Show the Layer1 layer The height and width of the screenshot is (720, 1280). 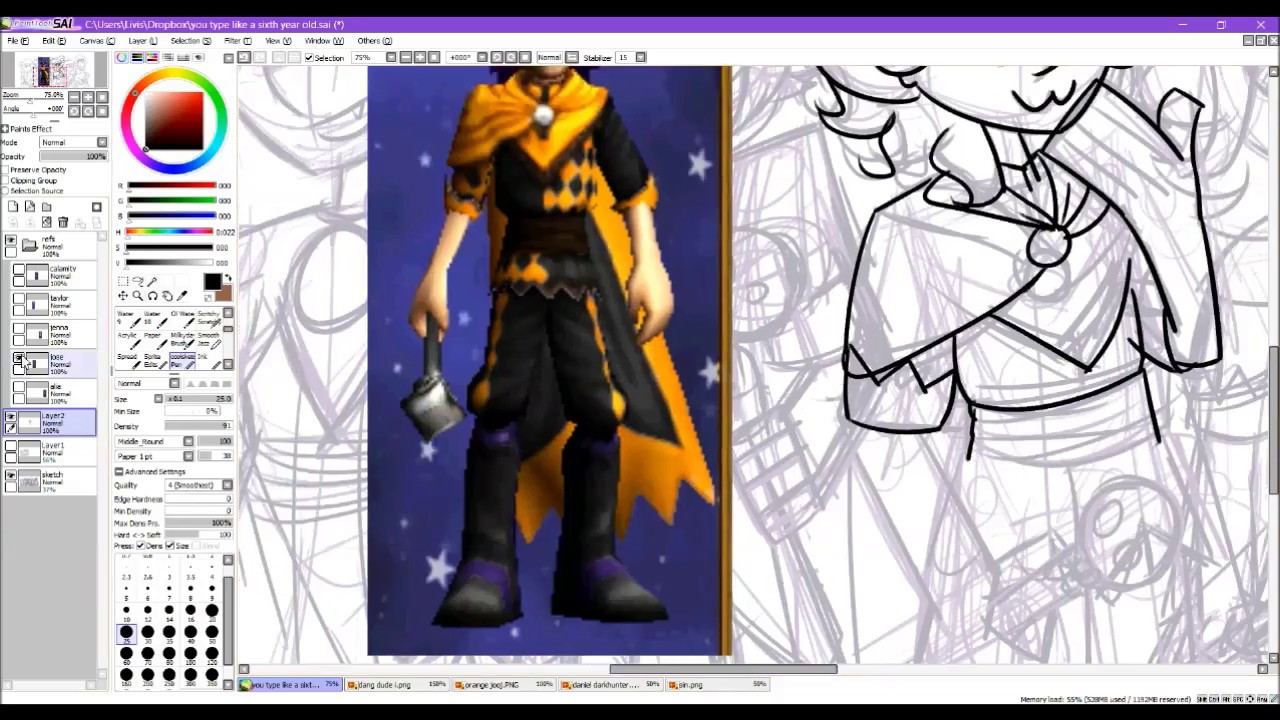coord(11,446)
